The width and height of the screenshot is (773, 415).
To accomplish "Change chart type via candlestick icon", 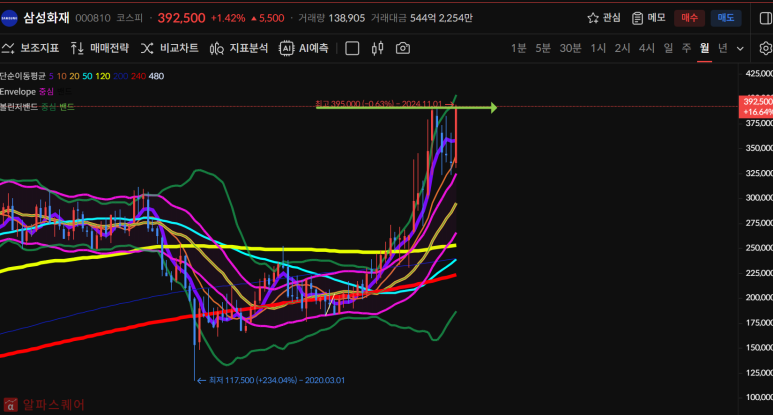I will pos(378,48).
